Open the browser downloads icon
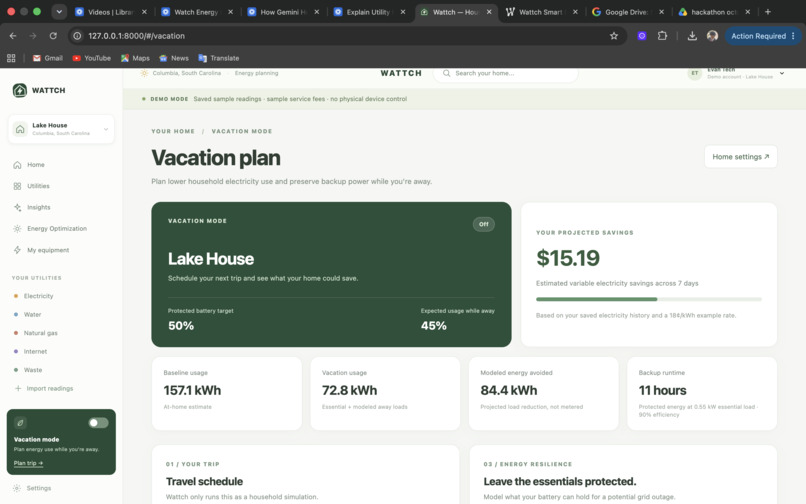Screen dimensions: 806x504 [692, 36]
